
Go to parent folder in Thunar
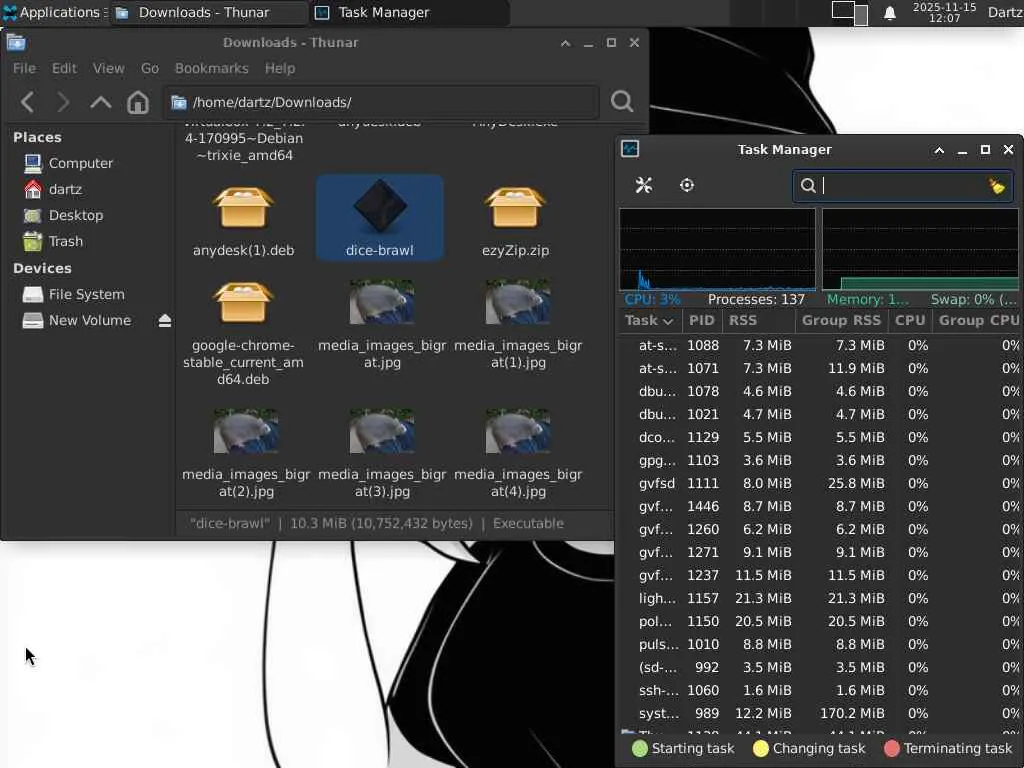point(101,102)
